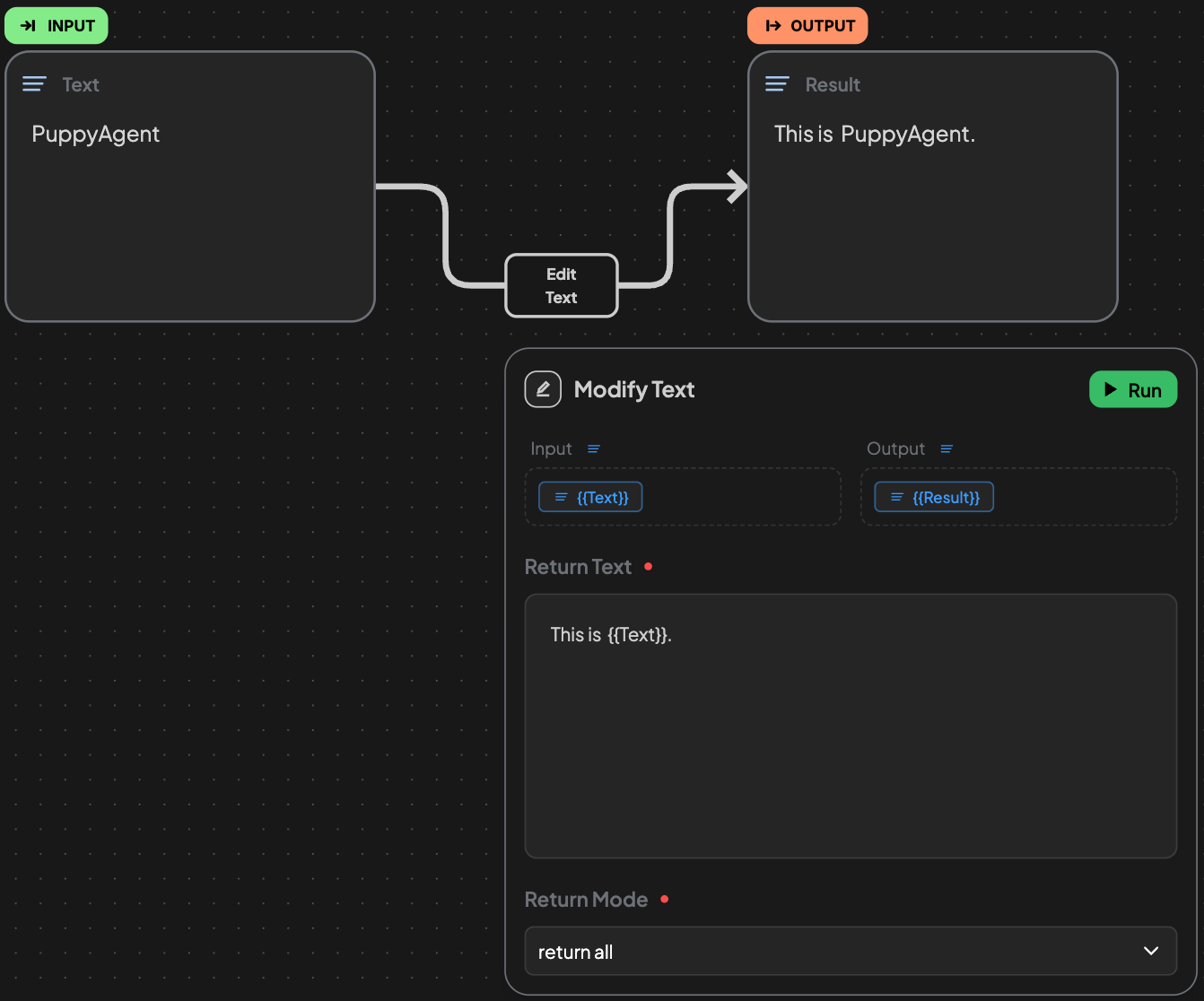Click the lines icon in the Result node header
Image resolution: width=1204 pixels, height=1001 pixels.
point(777,84)
